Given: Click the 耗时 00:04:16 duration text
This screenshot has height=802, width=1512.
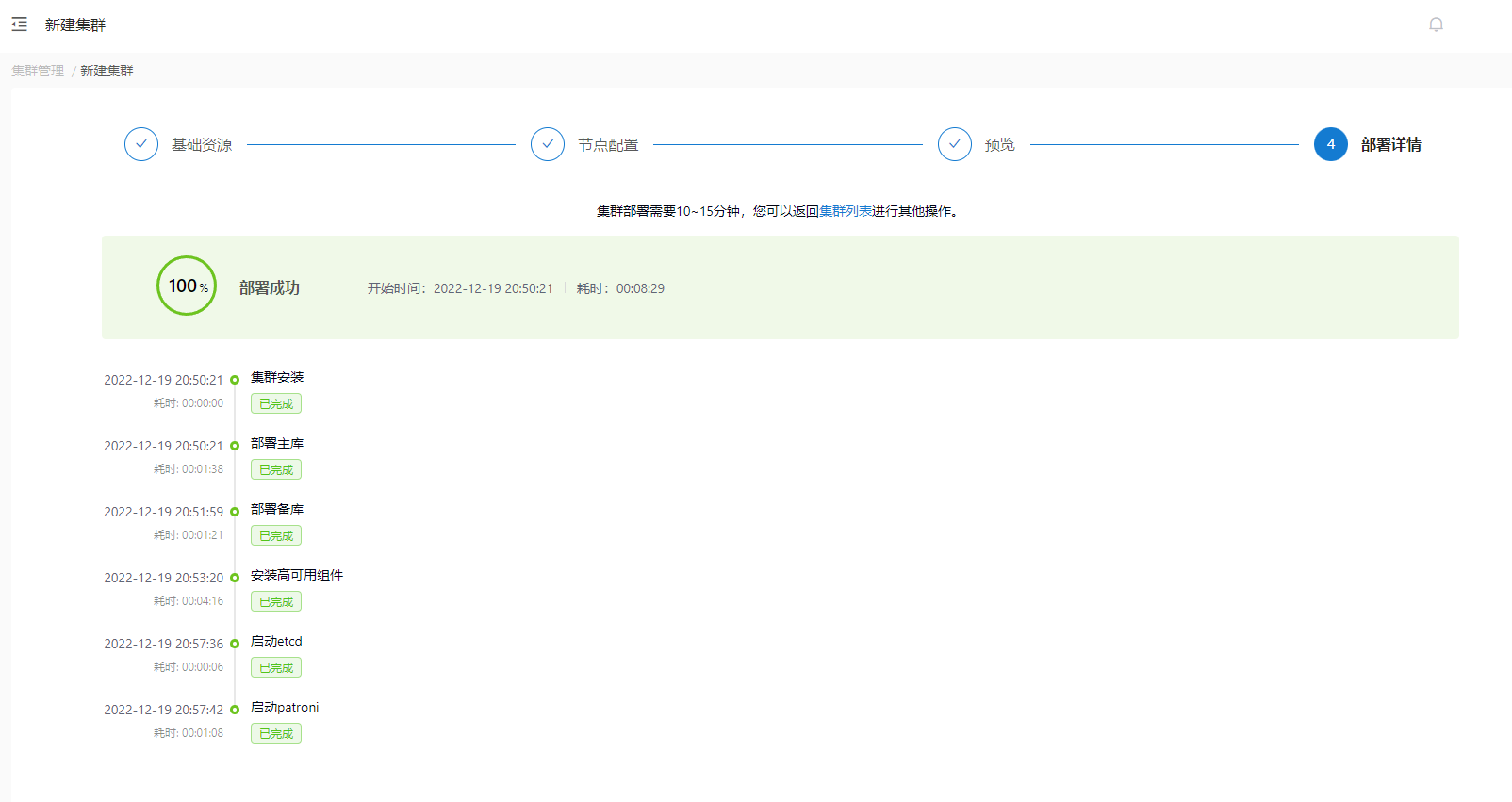Looking at the screenshot, I should [189, 600].
